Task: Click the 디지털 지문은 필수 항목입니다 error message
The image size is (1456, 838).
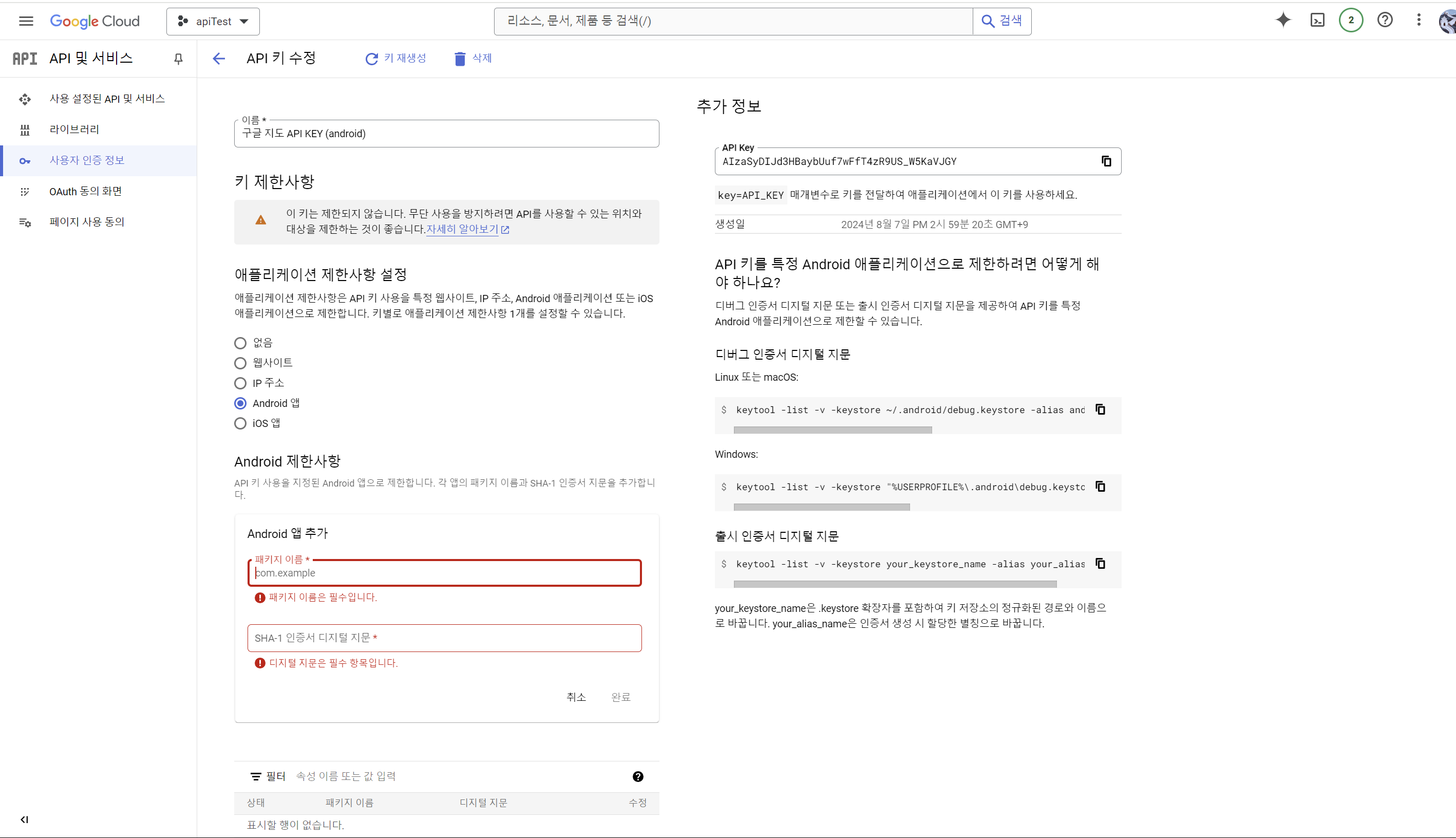Action: 333,663
